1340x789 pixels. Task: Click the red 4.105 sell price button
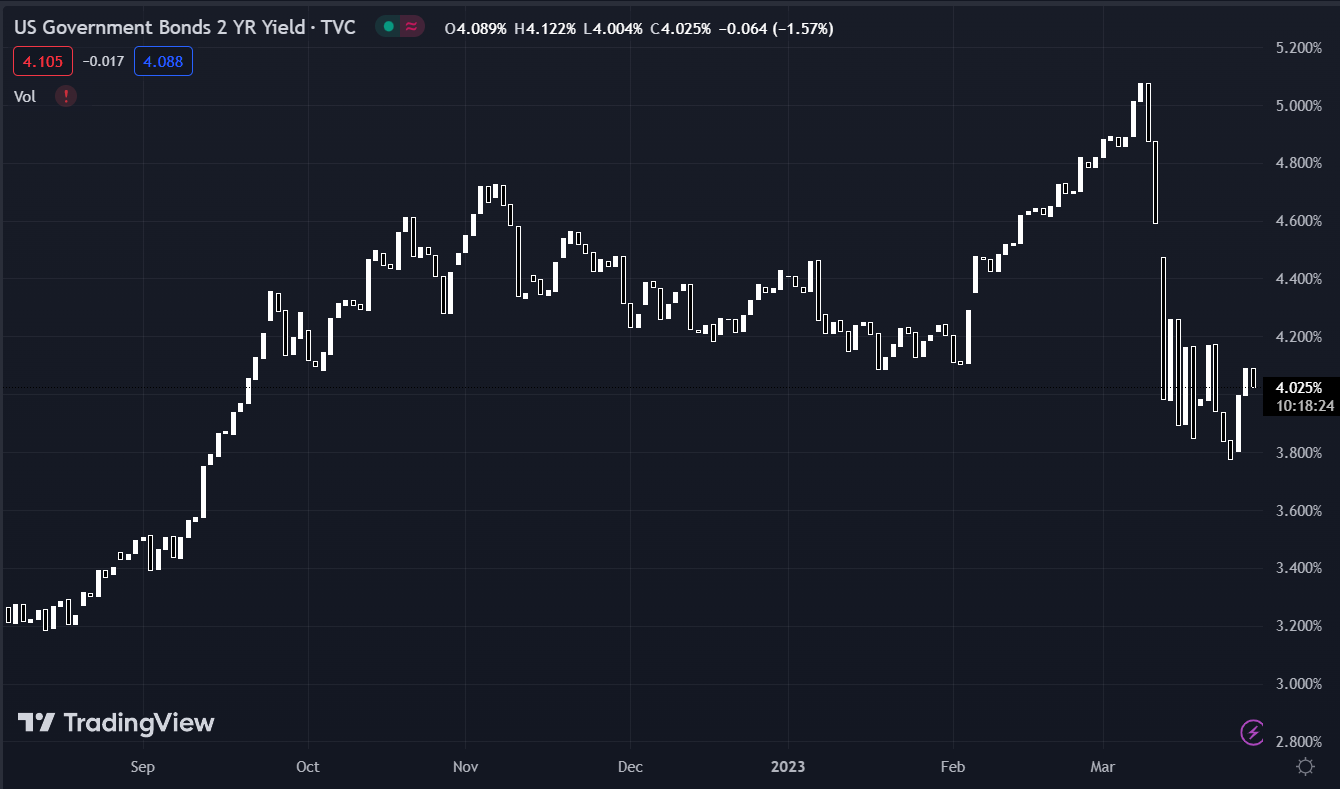[43, 62]
